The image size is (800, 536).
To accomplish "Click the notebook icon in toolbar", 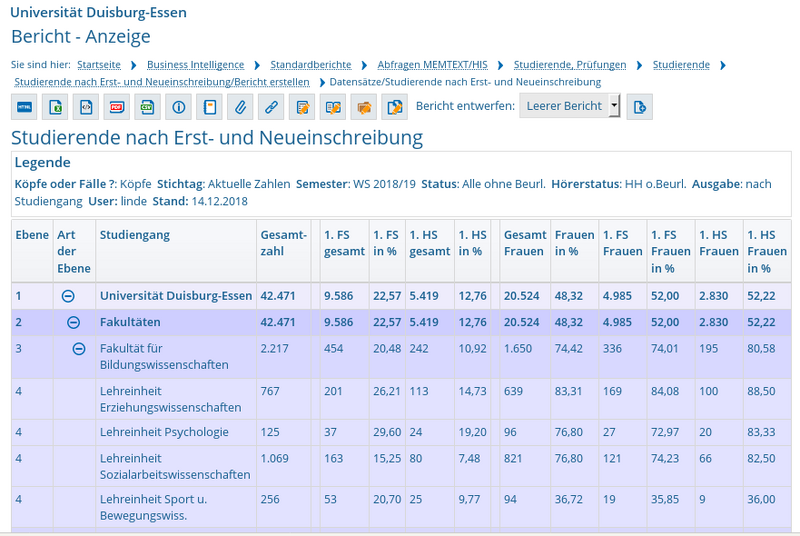I will [209, 107].
